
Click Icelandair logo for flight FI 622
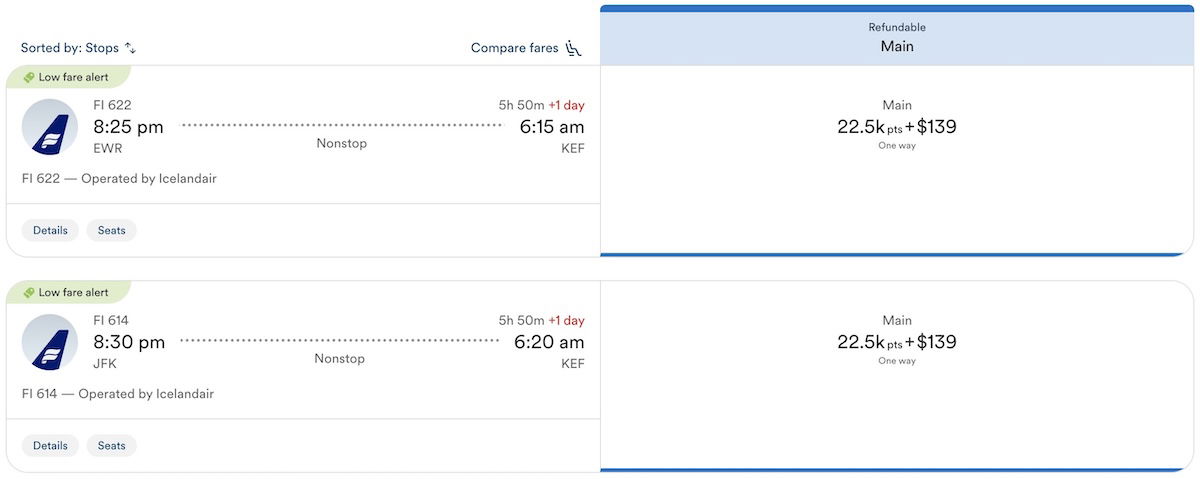[50, 127]
